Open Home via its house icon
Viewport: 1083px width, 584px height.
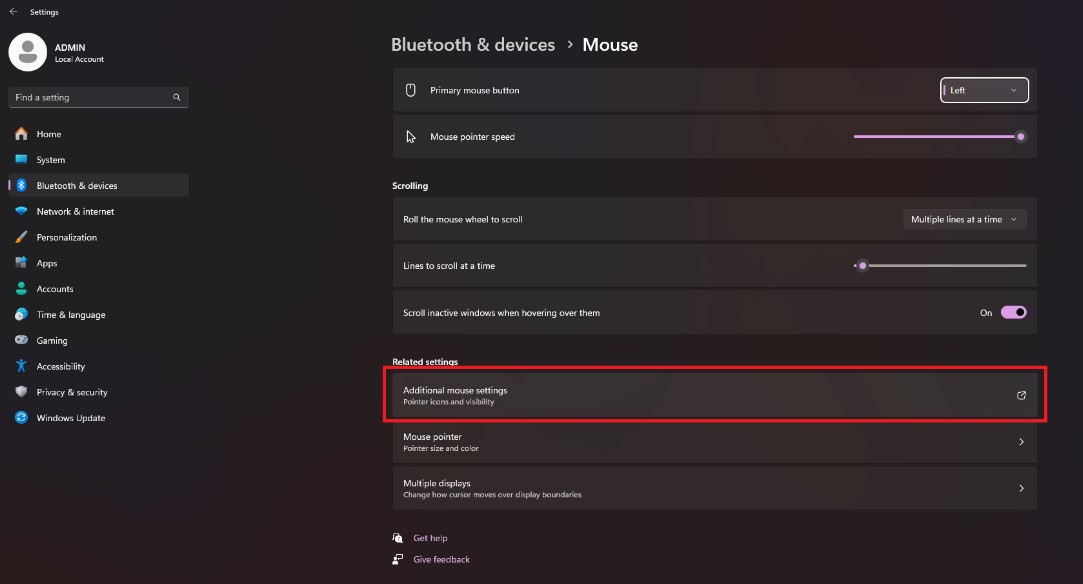[x=21, y=134]
